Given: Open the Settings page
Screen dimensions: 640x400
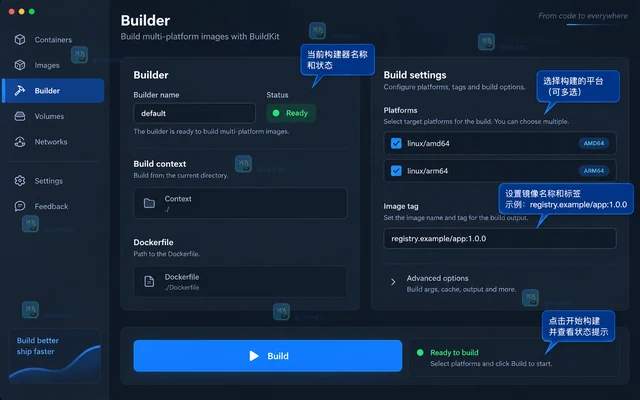Looking at the screenshot, I should [x=53, y=180].
